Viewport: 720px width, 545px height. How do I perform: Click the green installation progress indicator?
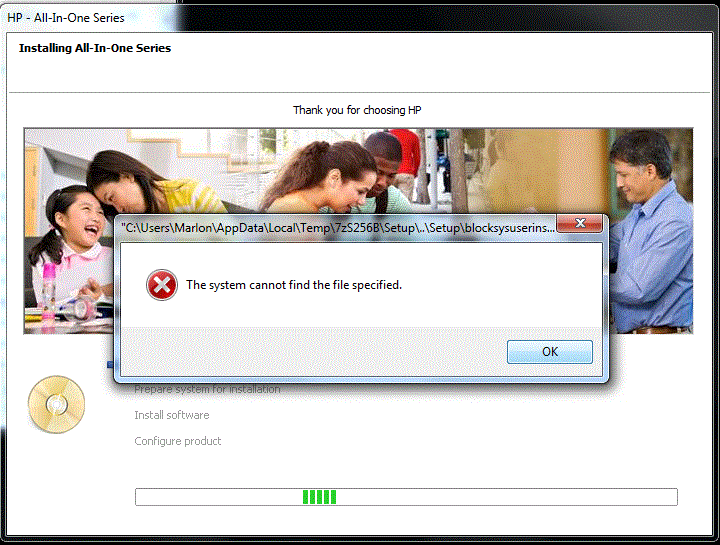[320, 497]
